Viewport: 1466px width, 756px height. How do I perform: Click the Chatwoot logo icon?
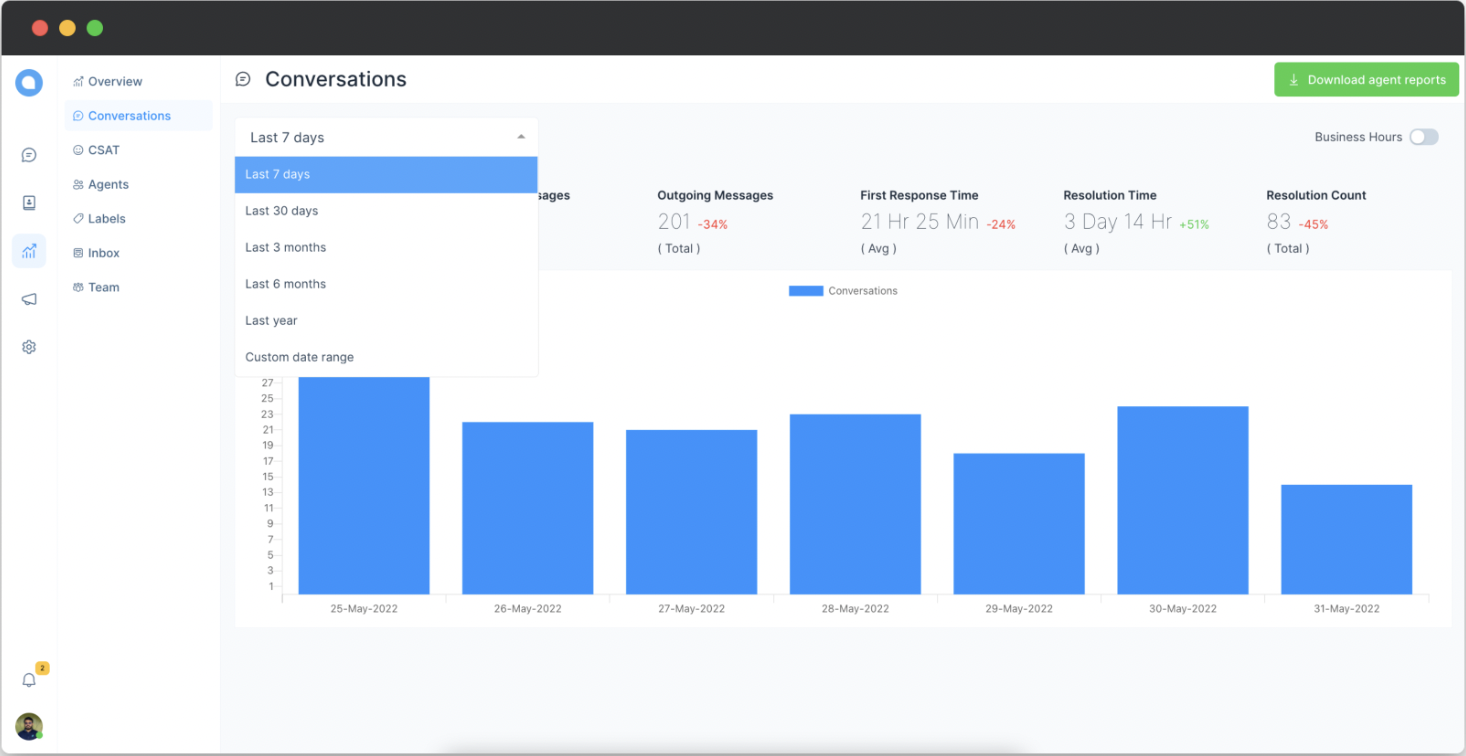tap(29, 83)
